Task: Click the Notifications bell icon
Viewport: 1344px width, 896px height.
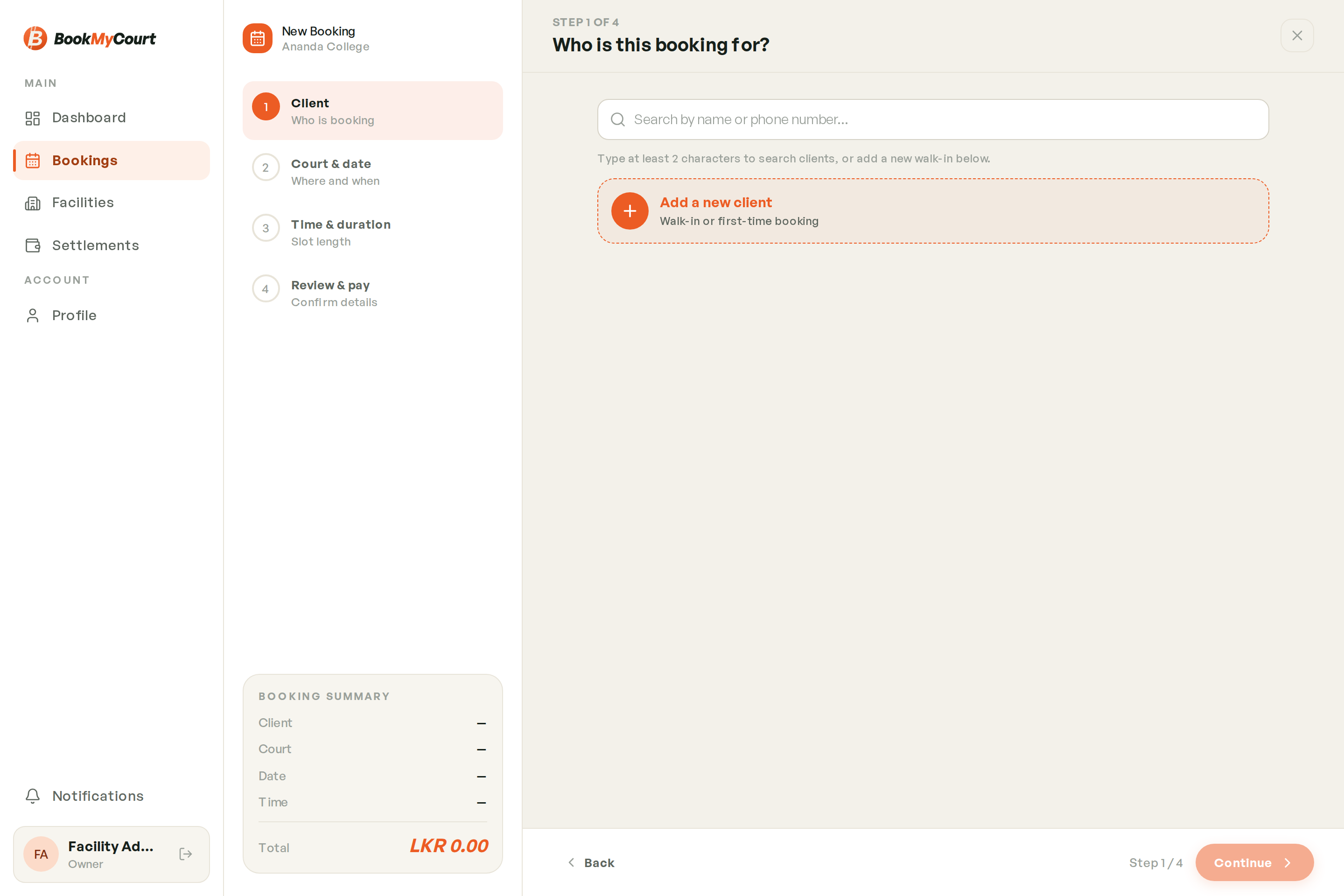Action: click(33, 796)
